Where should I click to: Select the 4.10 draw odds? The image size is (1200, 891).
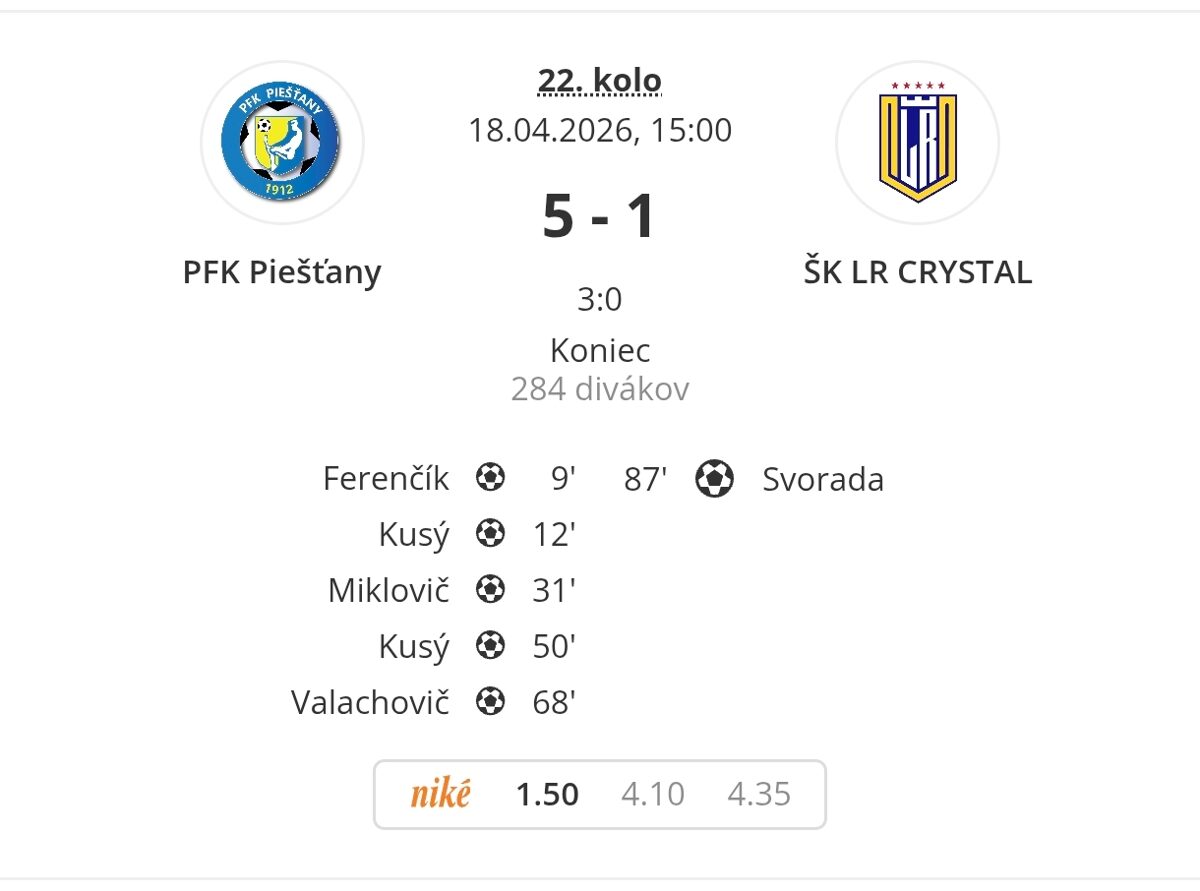653,794
